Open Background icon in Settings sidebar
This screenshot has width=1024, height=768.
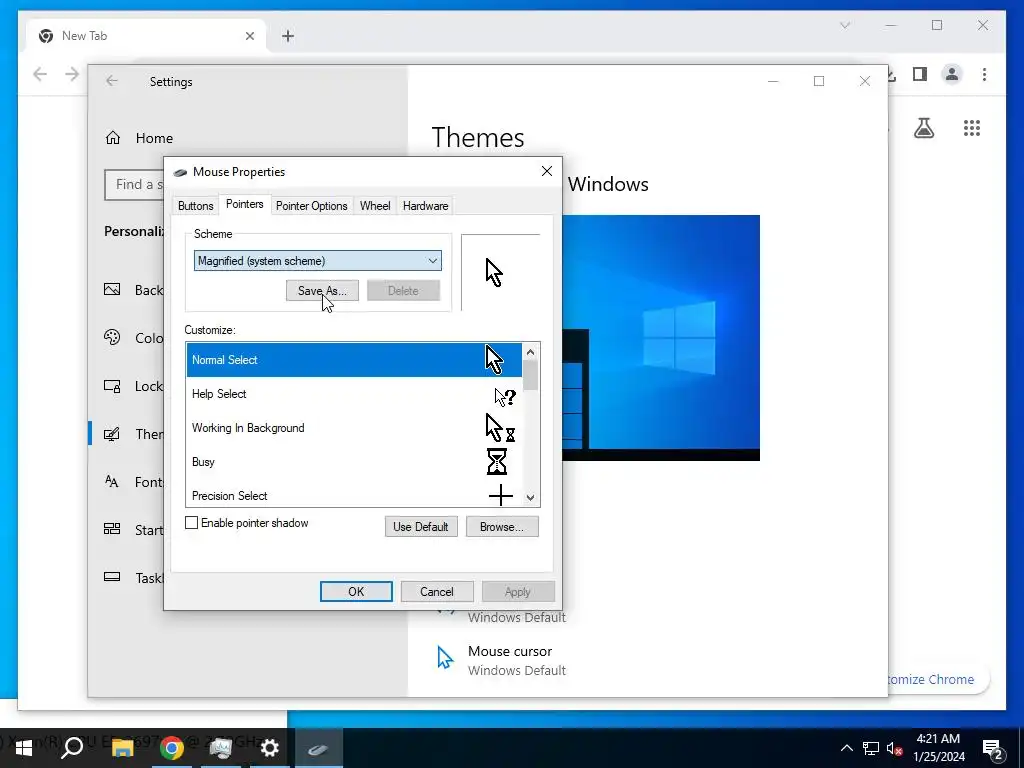pyautogui.click(x=112, y=289)
